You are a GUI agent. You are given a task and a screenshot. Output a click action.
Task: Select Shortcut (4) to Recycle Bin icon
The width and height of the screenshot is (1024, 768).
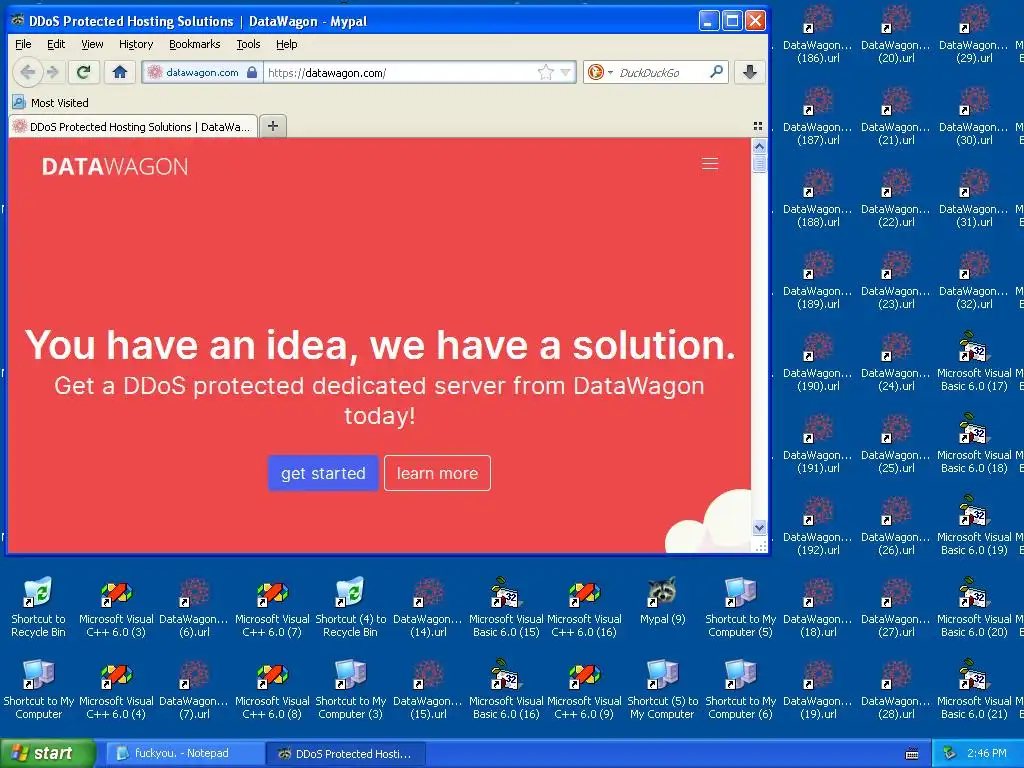tap(351, 607)
